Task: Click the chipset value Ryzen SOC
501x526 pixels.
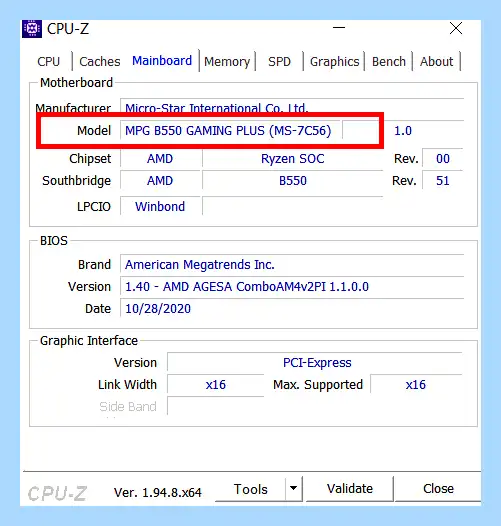Action: click(x=293, y=159)
